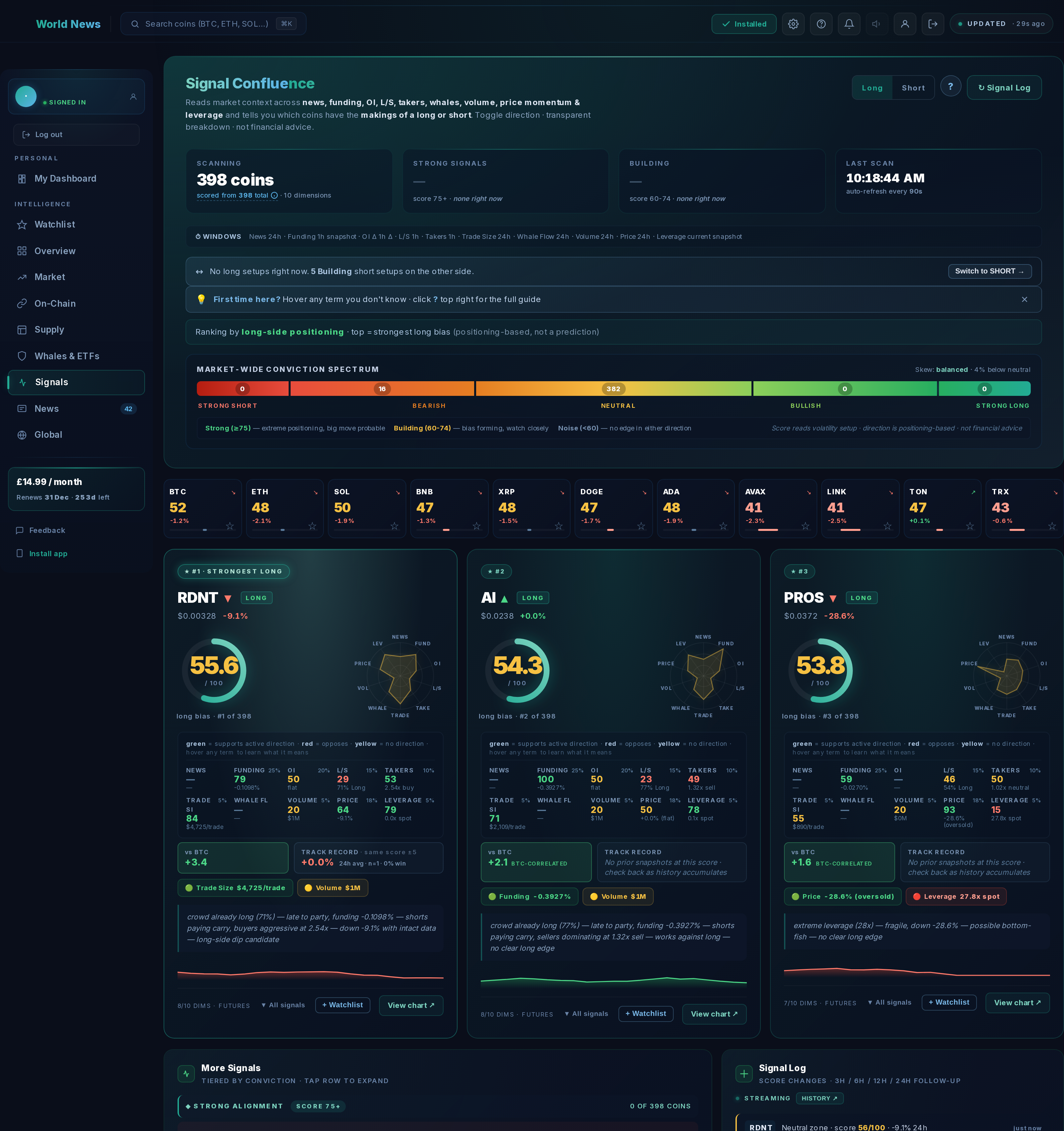Select the Short direction toggle

913,87
